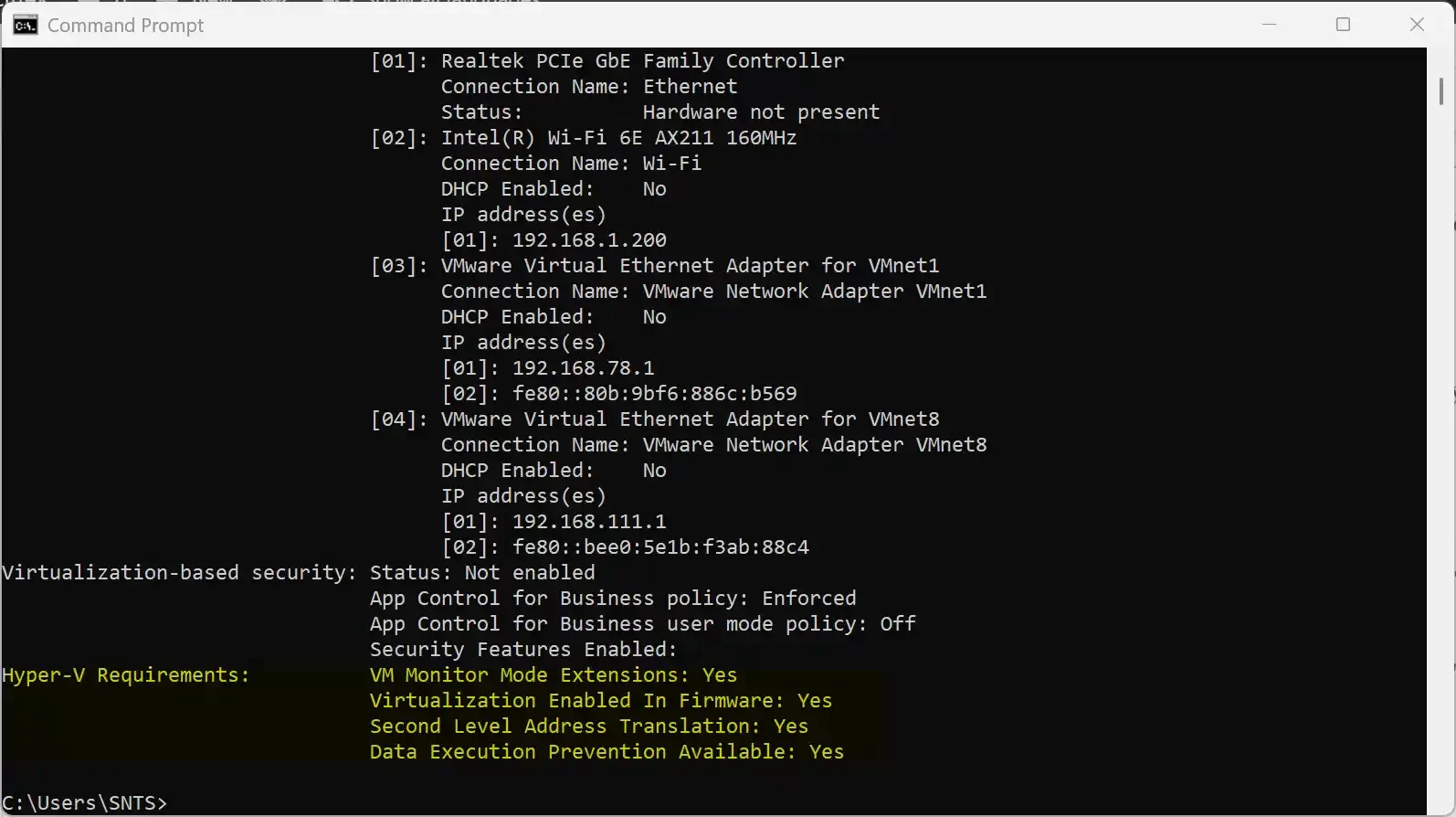This screenshot has height=817, width=1456.
Task: Click the Command Prompt title text
Action: coord(125,26)
